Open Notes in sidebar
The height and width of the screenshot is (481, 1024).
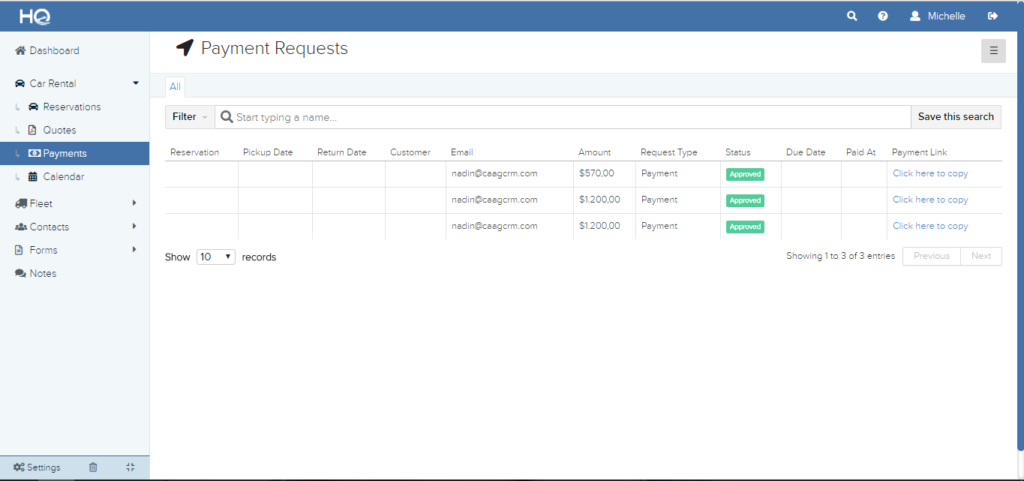(x=36, y=273)
